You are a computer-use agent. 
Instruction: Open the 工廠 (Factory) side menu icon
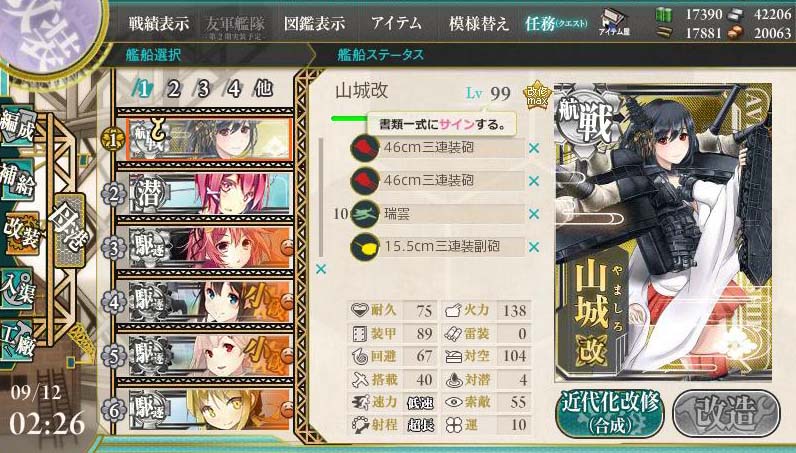coord(17,341)
